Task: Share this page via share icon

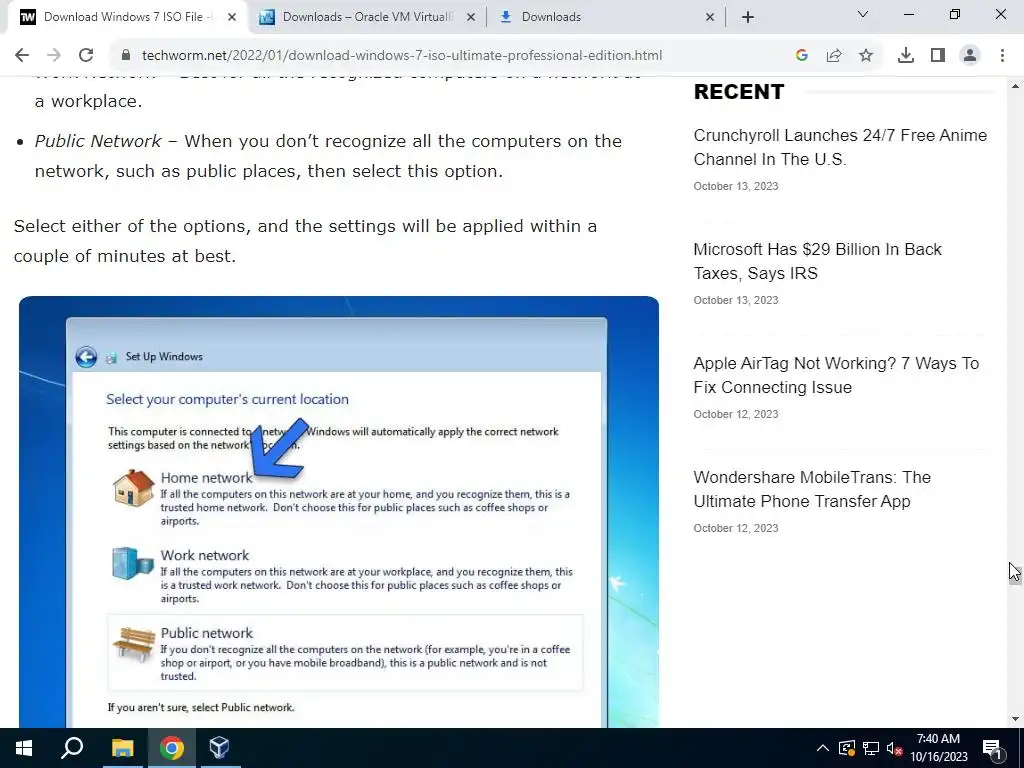Action: pos(834,56)
